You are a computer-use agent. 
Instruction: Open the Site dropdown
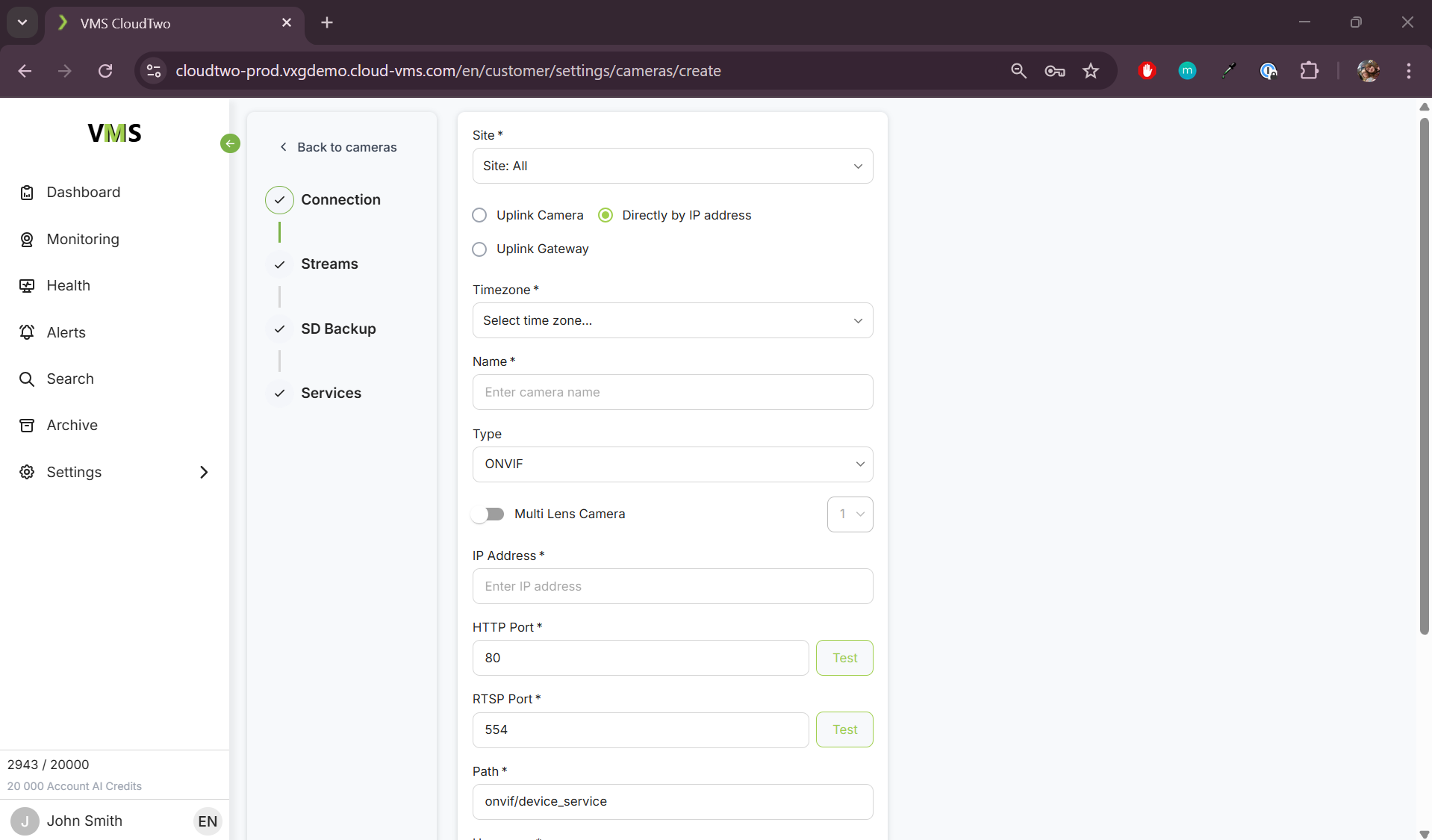coord(672,166)
